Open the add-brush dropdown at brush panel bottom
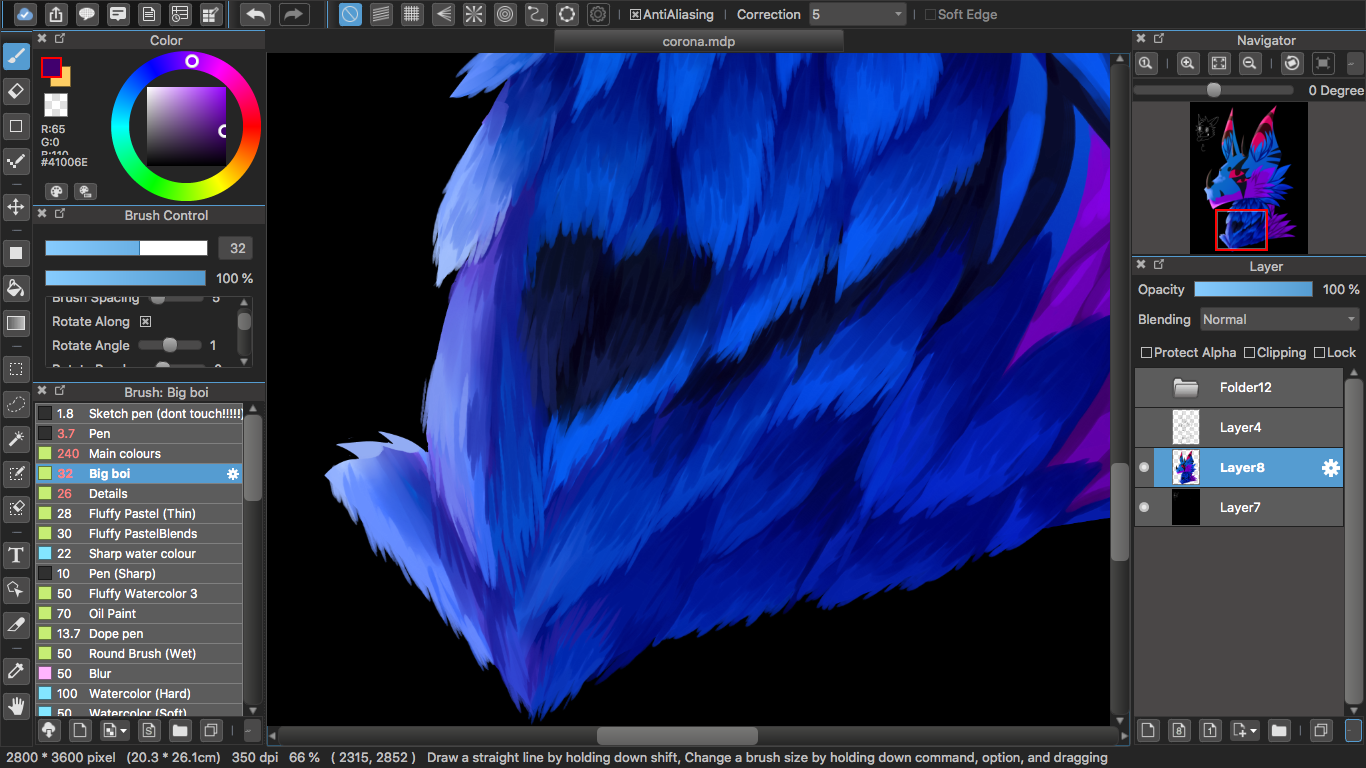The height and width of the screenshot is (768, 1366). [x=114, y=730]
